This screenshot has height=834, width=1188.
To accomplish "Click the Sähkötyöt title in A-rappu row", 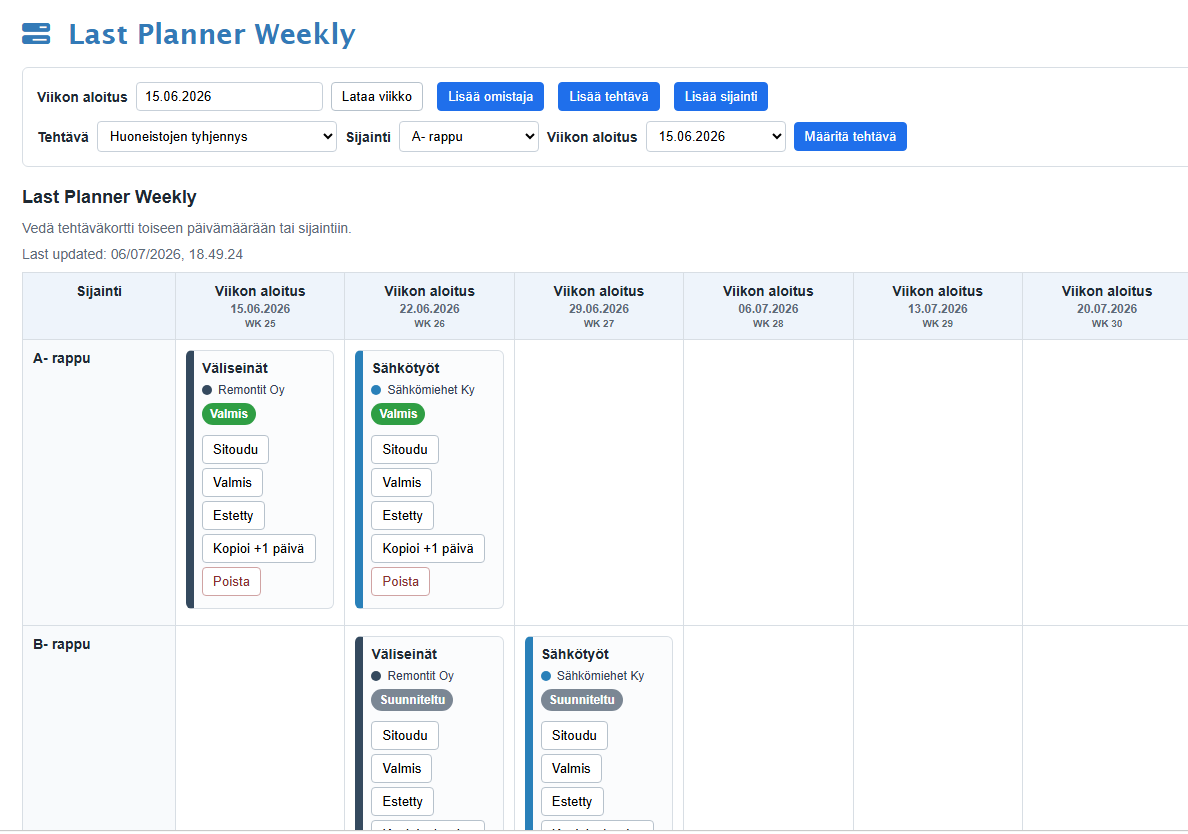I will click(406, 368).
